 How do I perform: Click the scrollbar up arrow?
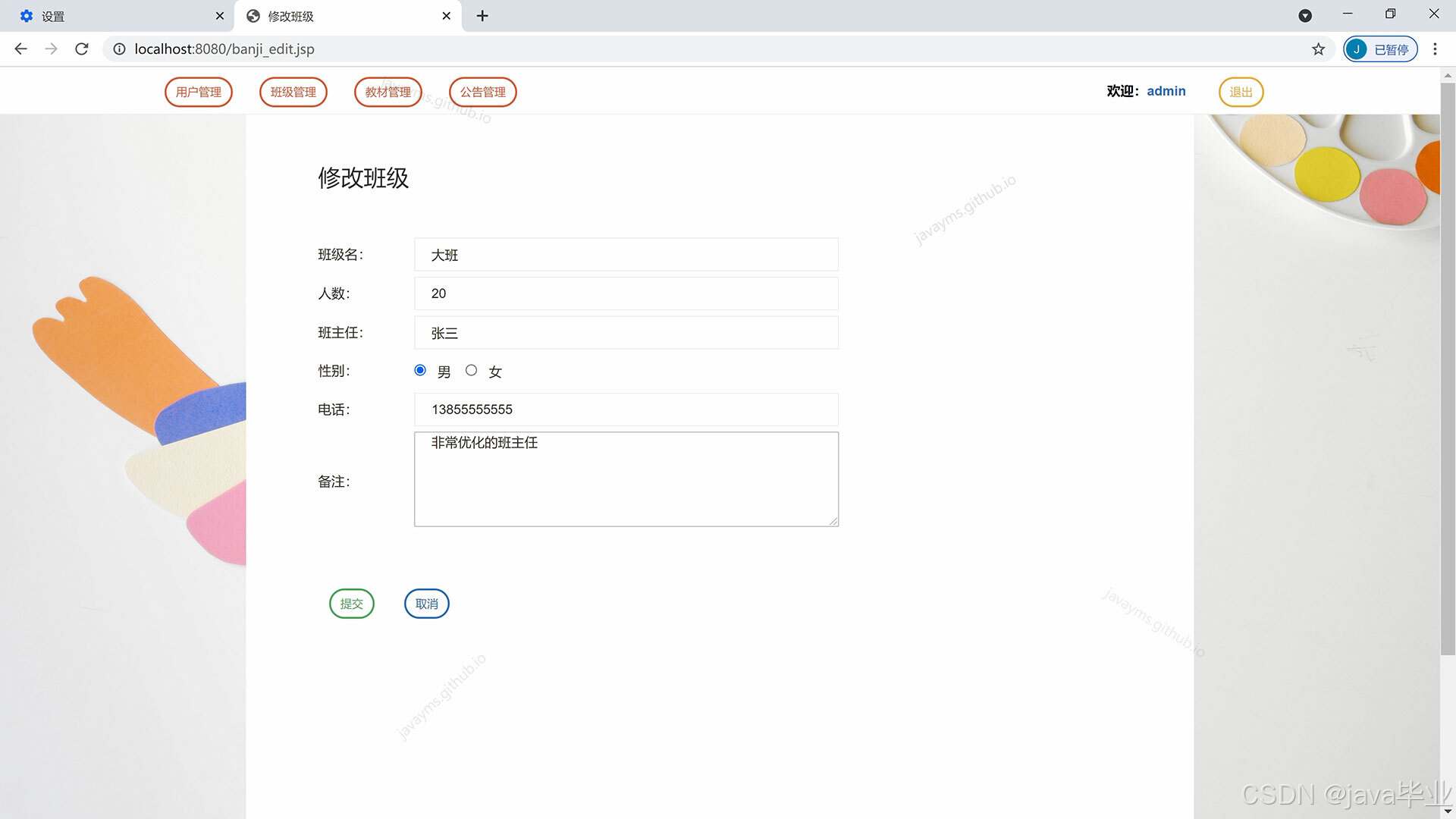[x=1448, y=75]
